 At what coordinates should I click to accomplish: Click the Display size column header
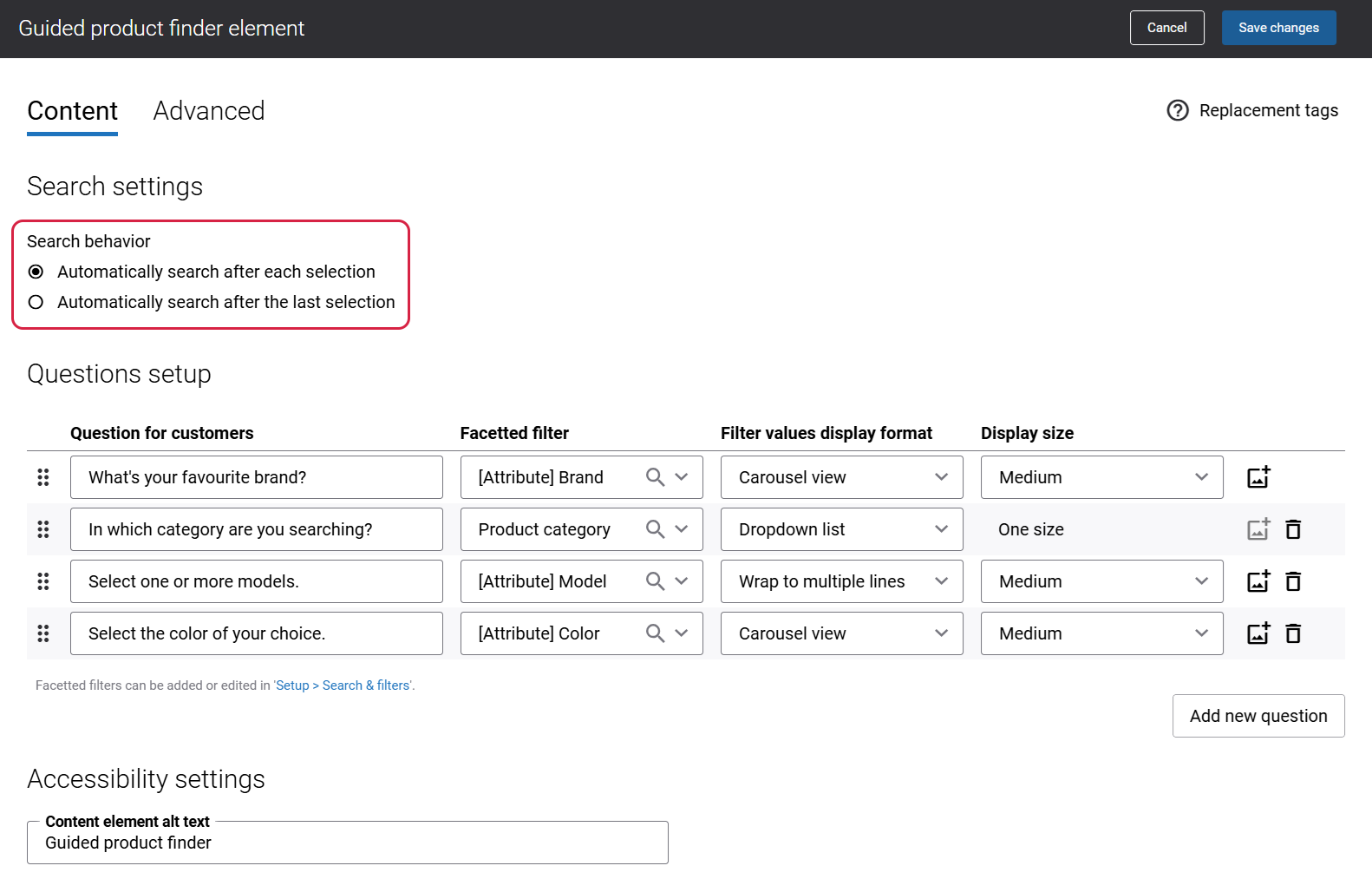pyautogui.click(x=1027, y=433)
